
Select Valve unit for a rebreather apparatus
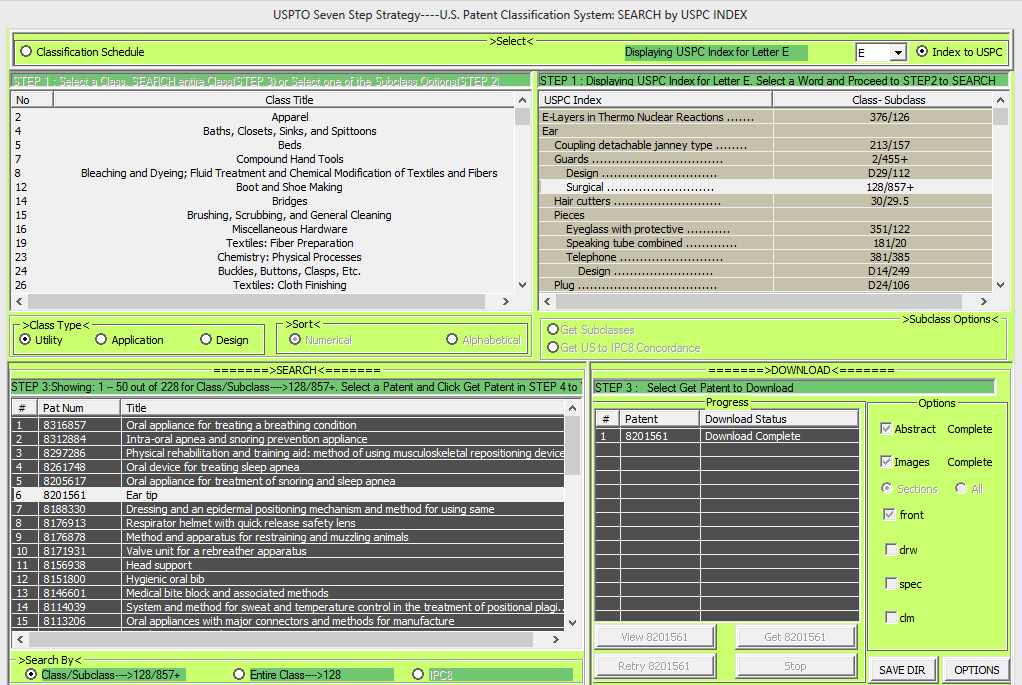click(288, 551)
